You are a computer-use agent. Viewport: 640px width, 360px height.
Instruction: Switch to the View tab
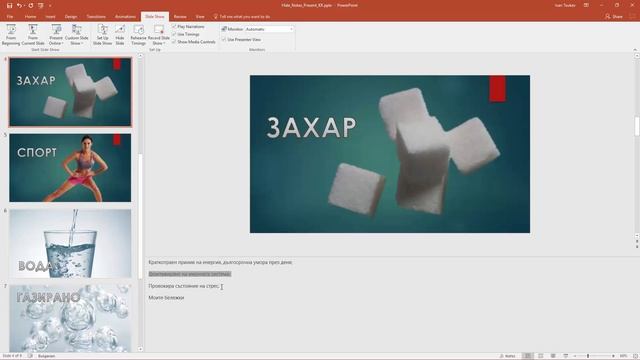[x=200, y=17]
